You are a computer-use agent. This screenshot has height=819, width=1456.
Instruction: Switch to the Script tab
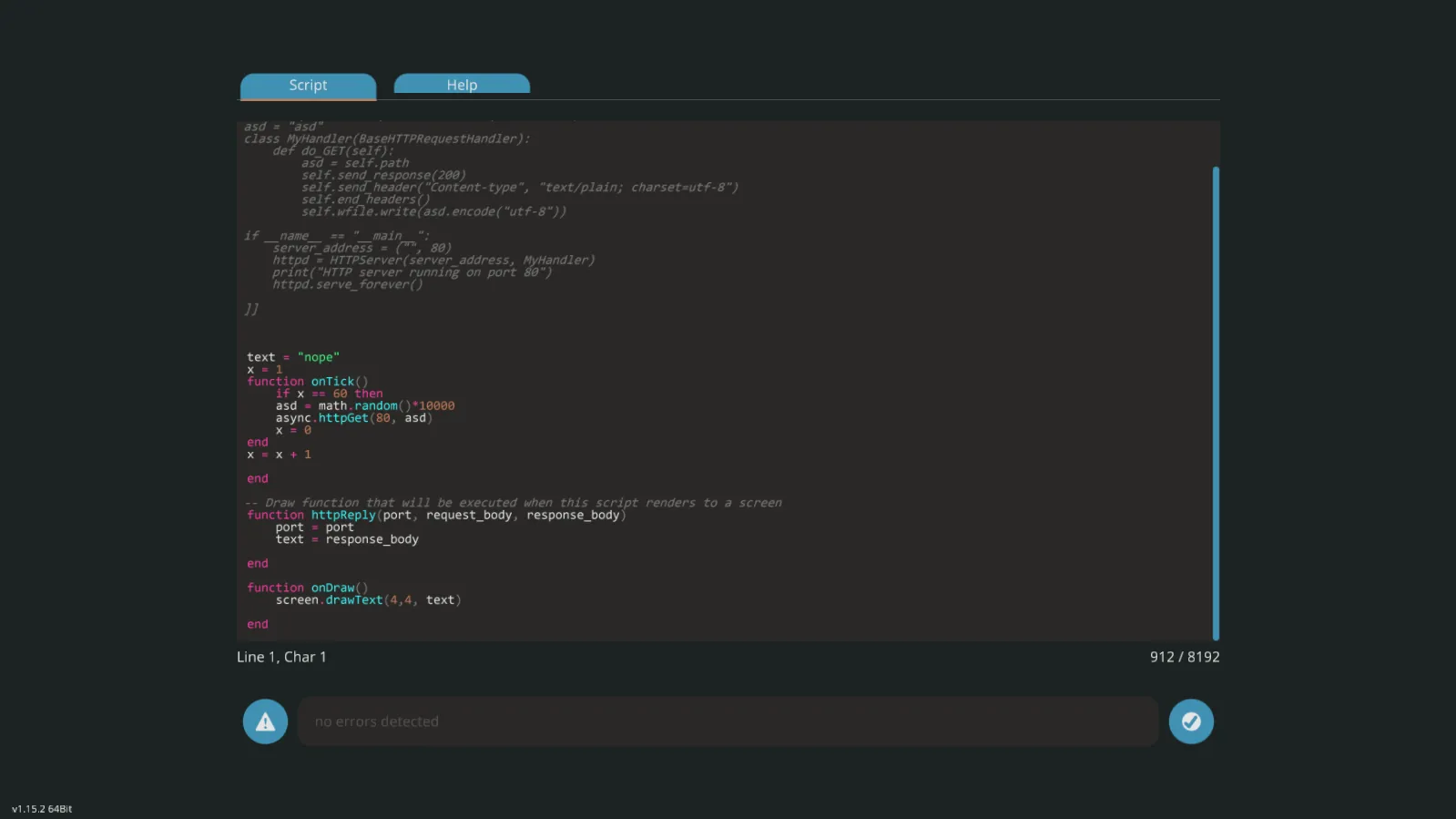(308, 86)
